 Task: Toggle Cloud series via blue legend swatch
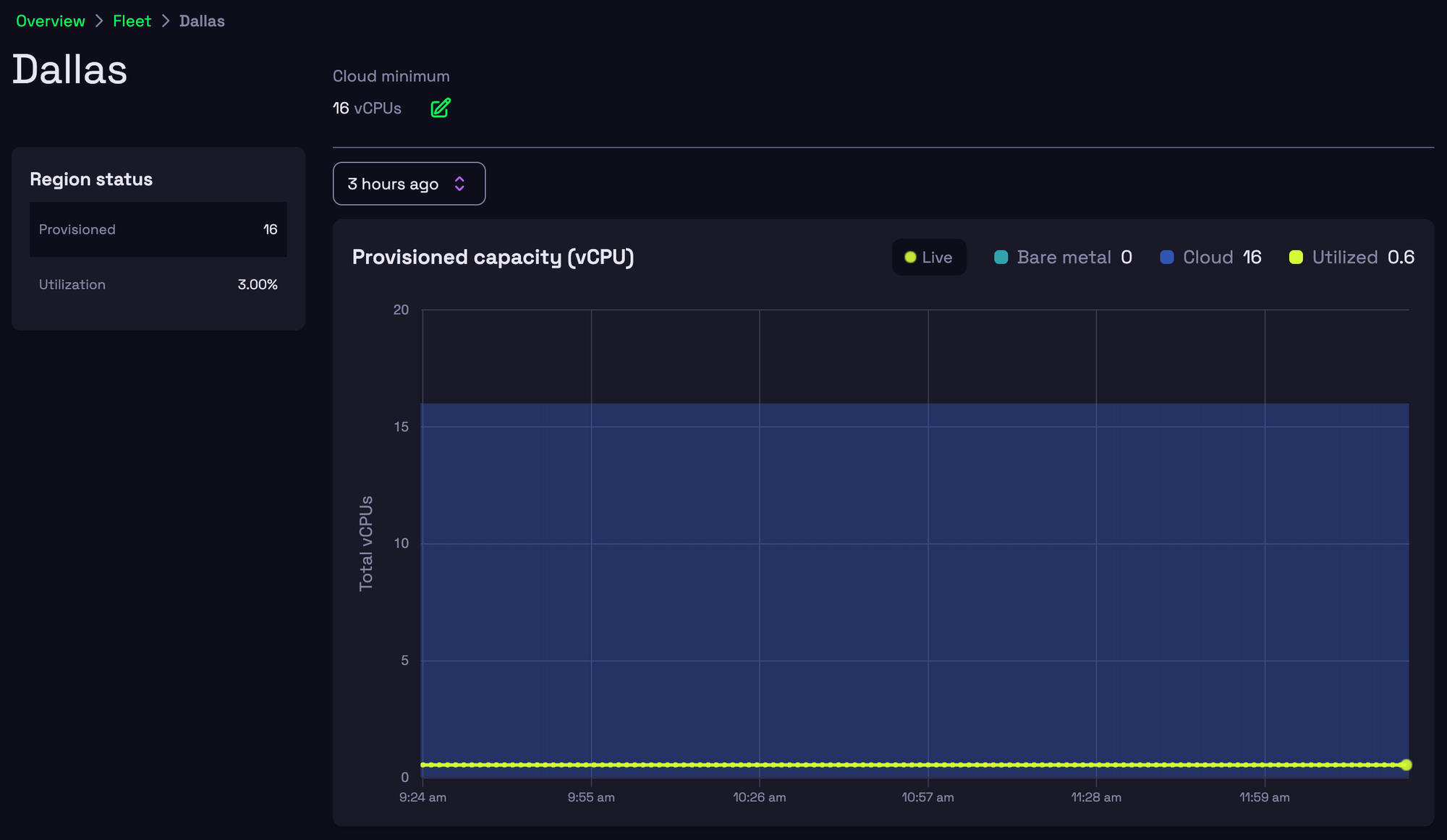click(1167, 258)
